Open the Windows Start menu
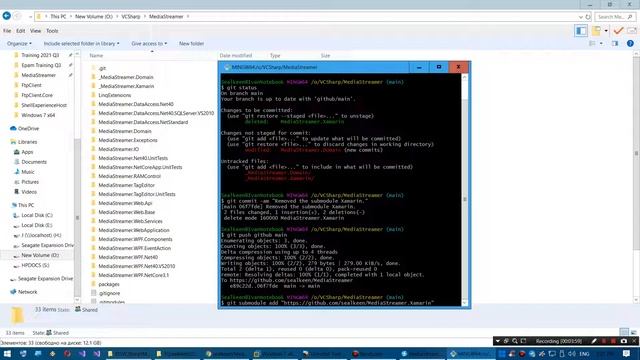640x360 pixels. click(x=7, y=353)
